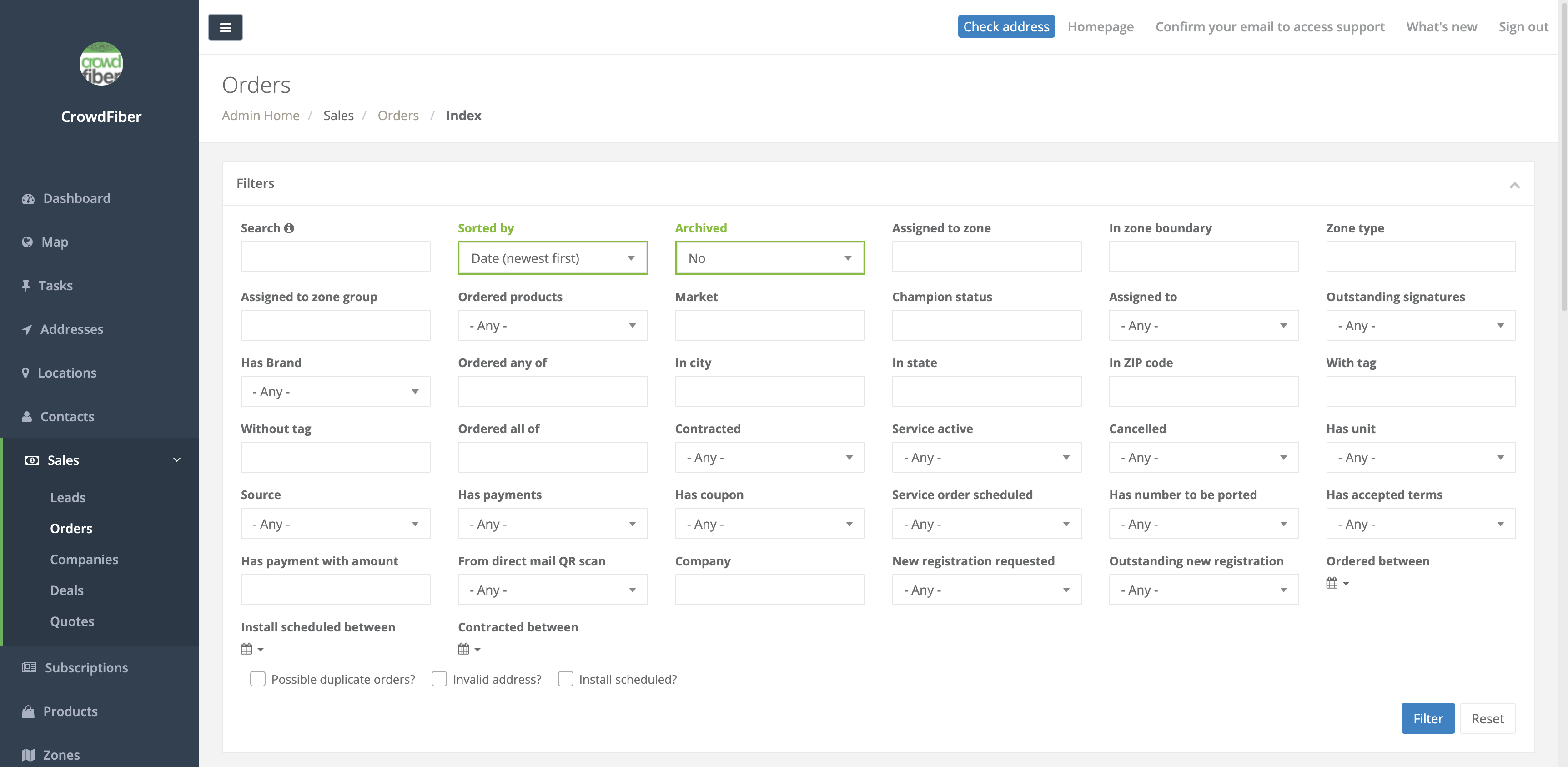The width and height of the screenshot is (1568, 767).
Task: Select the Locations pin icon
Action: click(25, 373)
